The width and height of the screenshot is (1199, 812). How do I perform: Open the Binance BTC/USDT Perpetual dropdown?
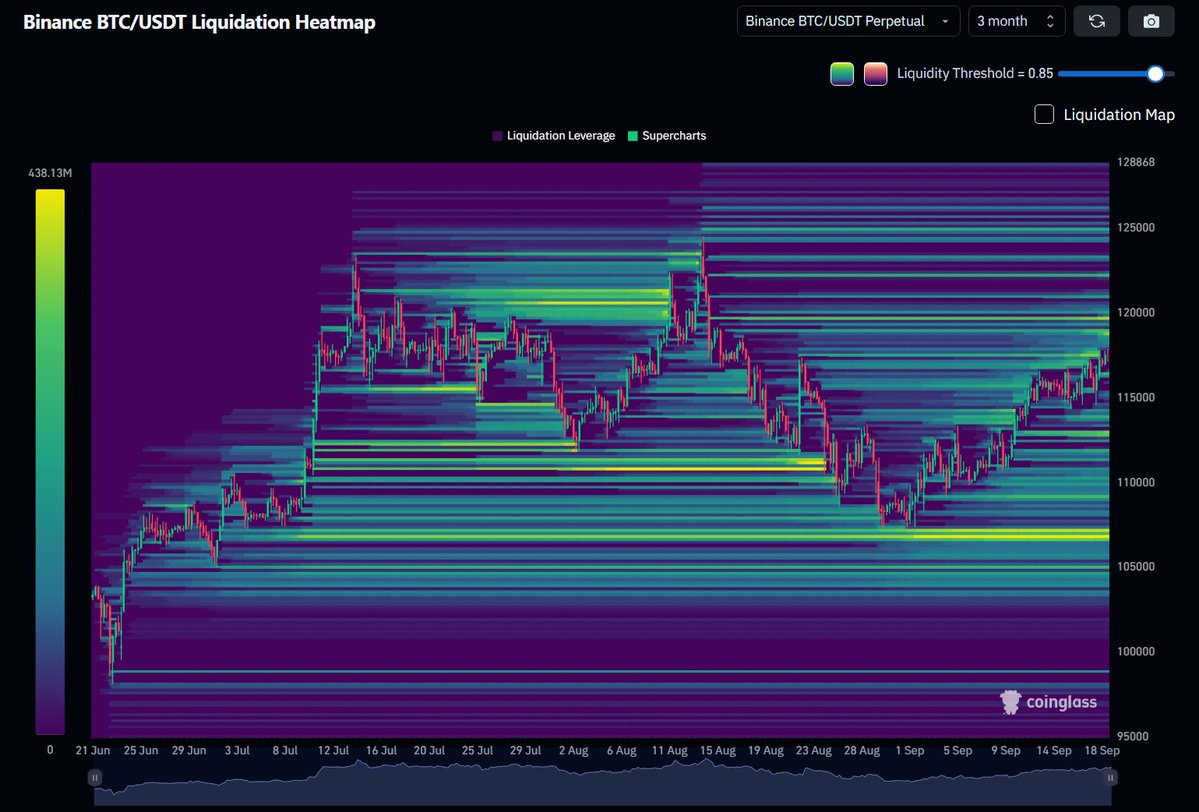[x=846, y=21]
